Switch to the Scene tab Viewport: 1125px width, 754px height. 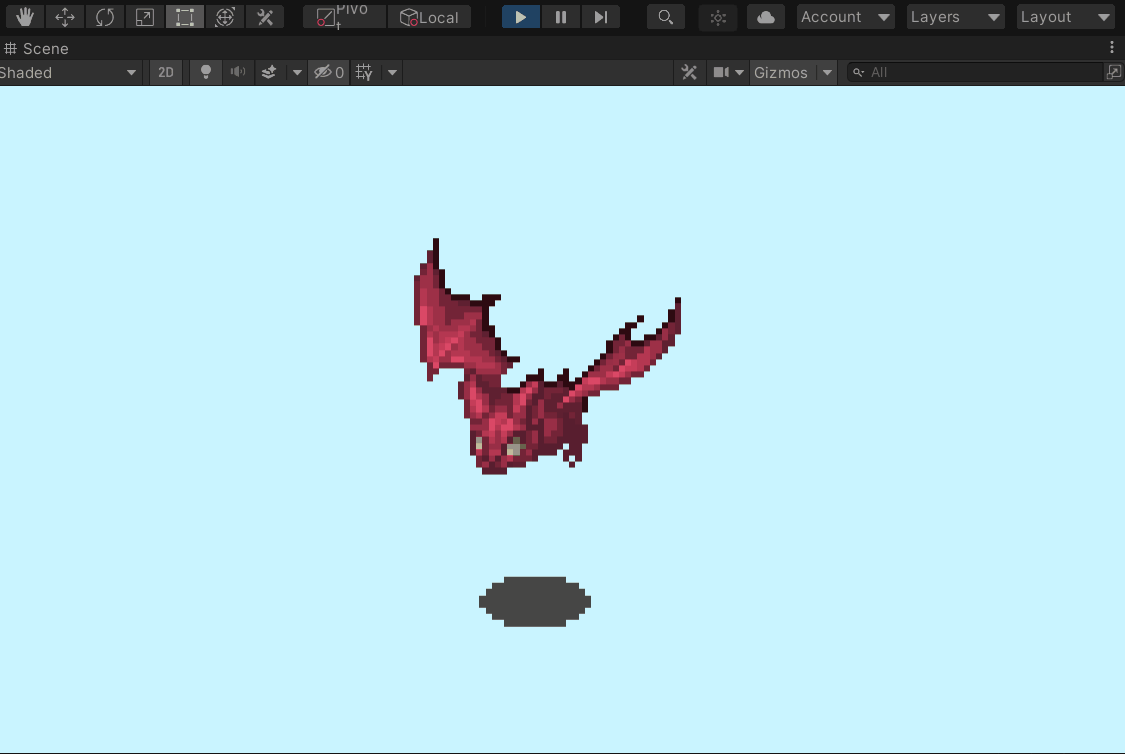click(37, 49)
